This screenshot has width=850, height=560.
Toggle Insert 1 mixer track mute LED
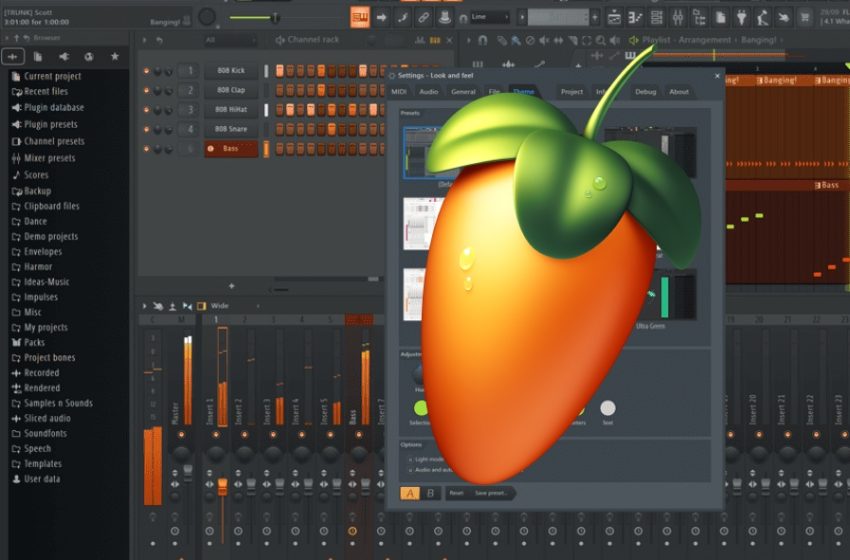tap(216, 435)
